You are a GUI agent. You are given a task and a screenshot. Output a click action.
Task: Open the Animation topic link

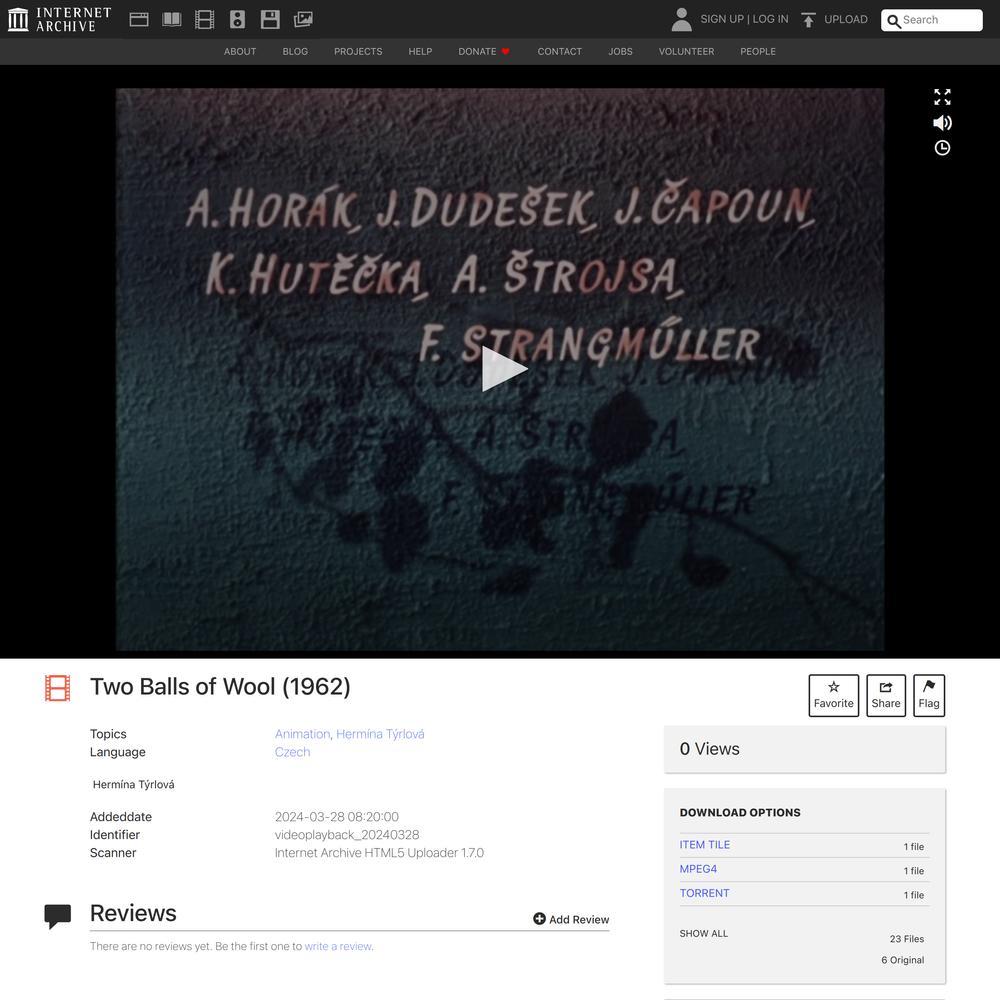(x=302, y=734)
